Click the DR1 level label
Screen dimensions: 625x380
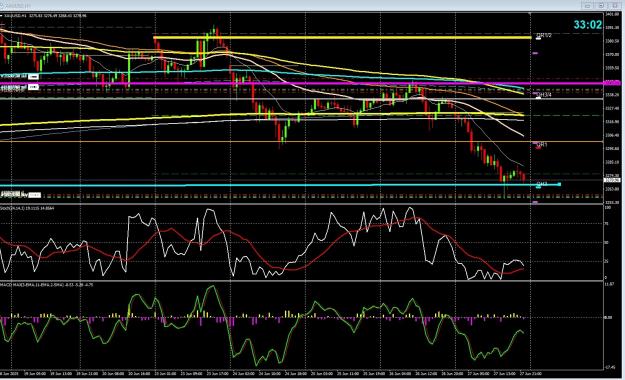542,145
